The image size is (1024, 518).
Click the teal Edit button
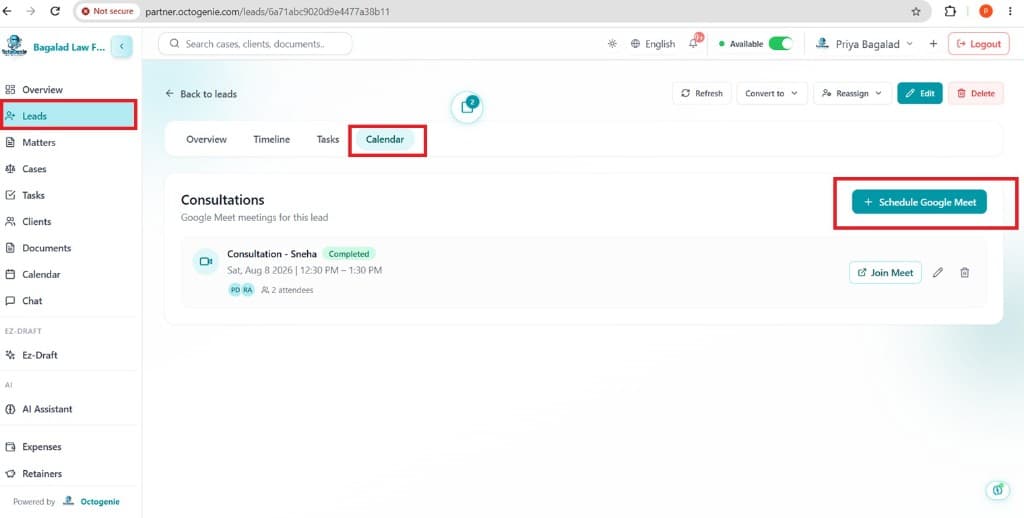click(920, 93)
